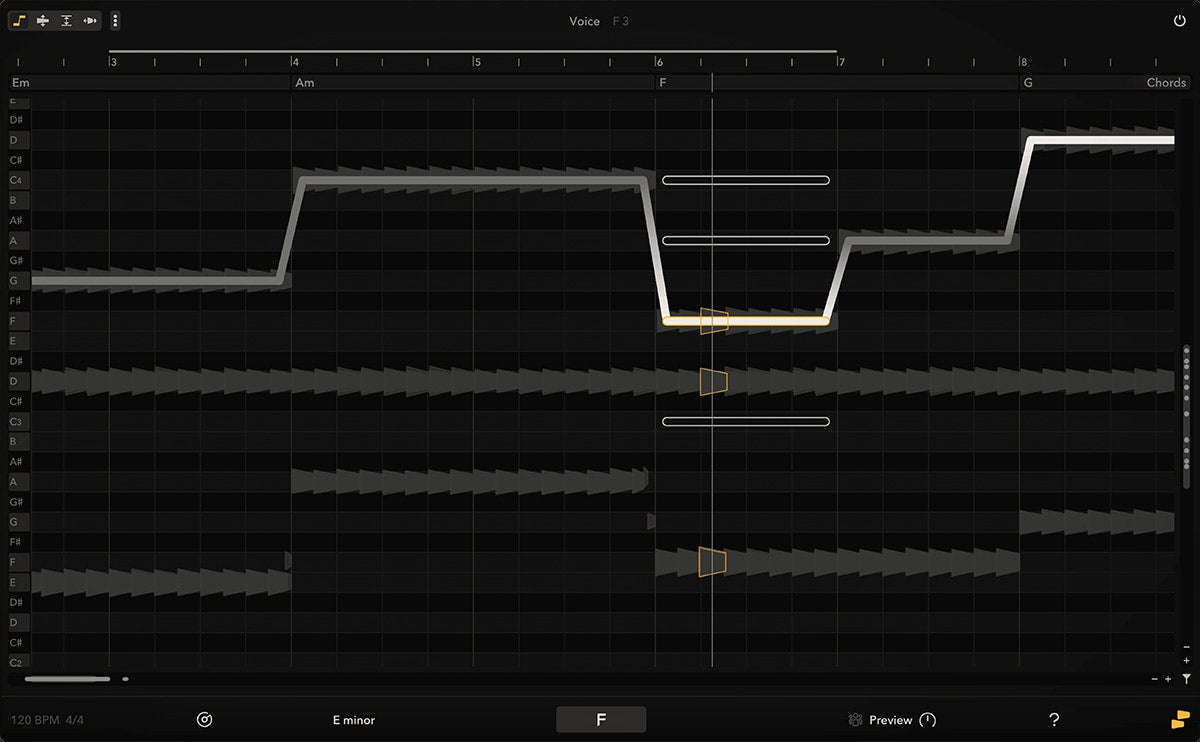Toggle the plugin power button

tap(1180, 21)
